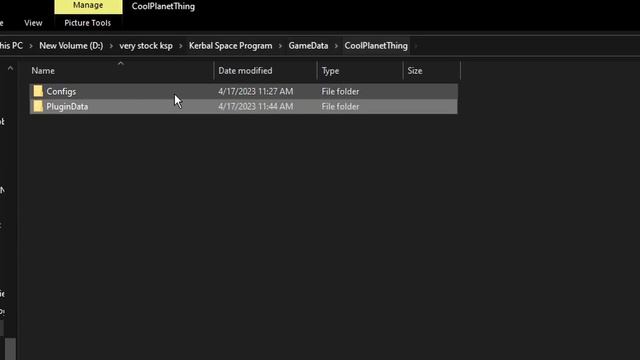The height and width of the screenshot is (360, 640).
Task: Click CoolPlanetThing breadcrumb segment
Action: (x=376, y=46)
